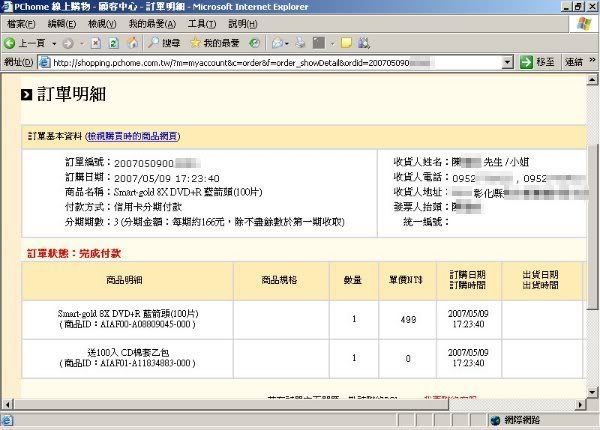Click the order date 2007/05/09 17:23:40
Viewport: 600px width, 430px height.
[167, 179]
